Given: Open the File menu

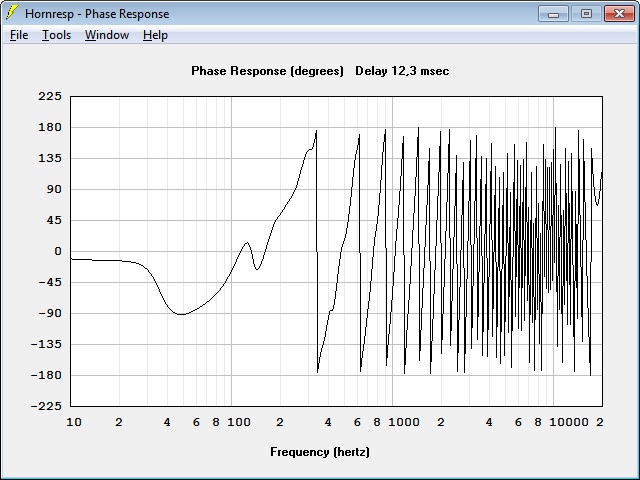Looking at the screenshot, I should (19, 35).
